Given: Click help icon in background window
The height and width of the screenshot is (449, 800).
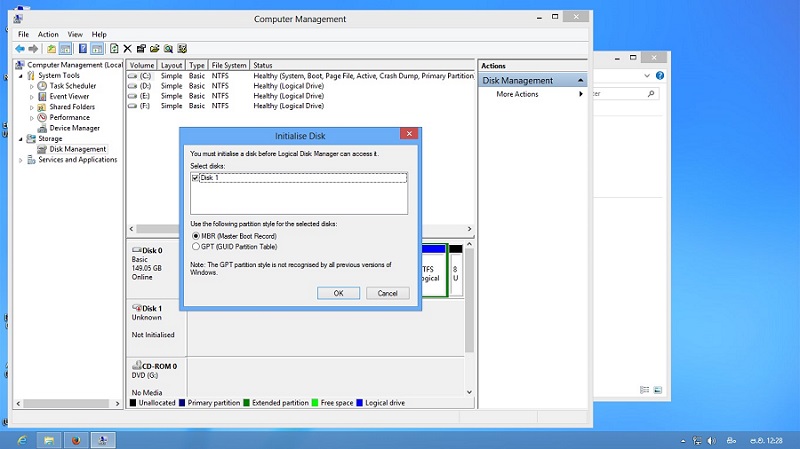Looking at the screenshot, I should click(x=660, y=76).
